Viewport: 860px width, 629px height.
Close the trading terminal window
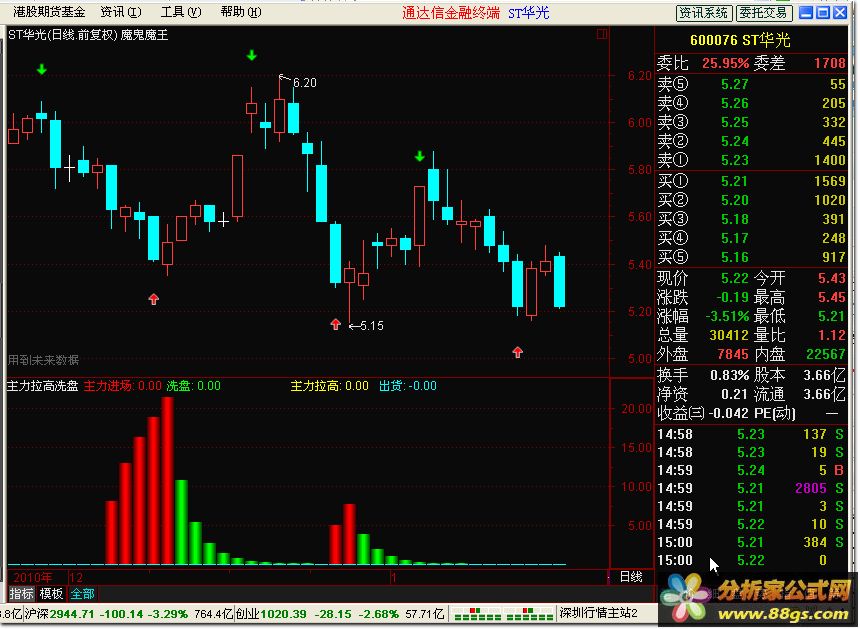coord(840,13)
